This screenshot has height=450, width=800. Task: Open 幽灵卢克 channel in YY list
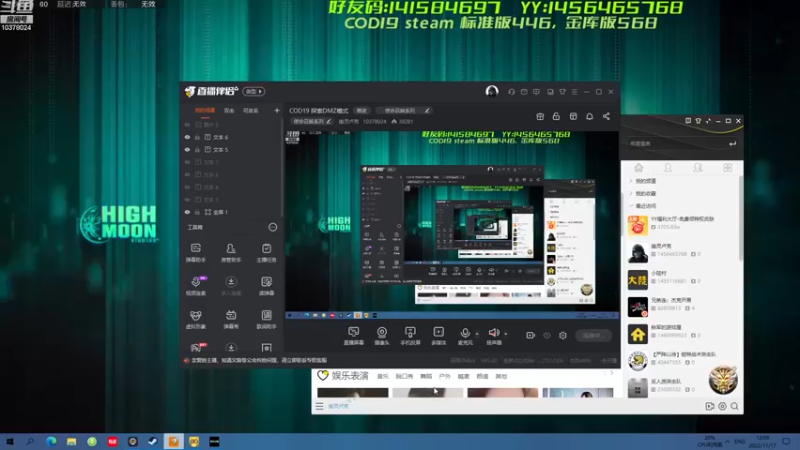[x=682, y=253]
